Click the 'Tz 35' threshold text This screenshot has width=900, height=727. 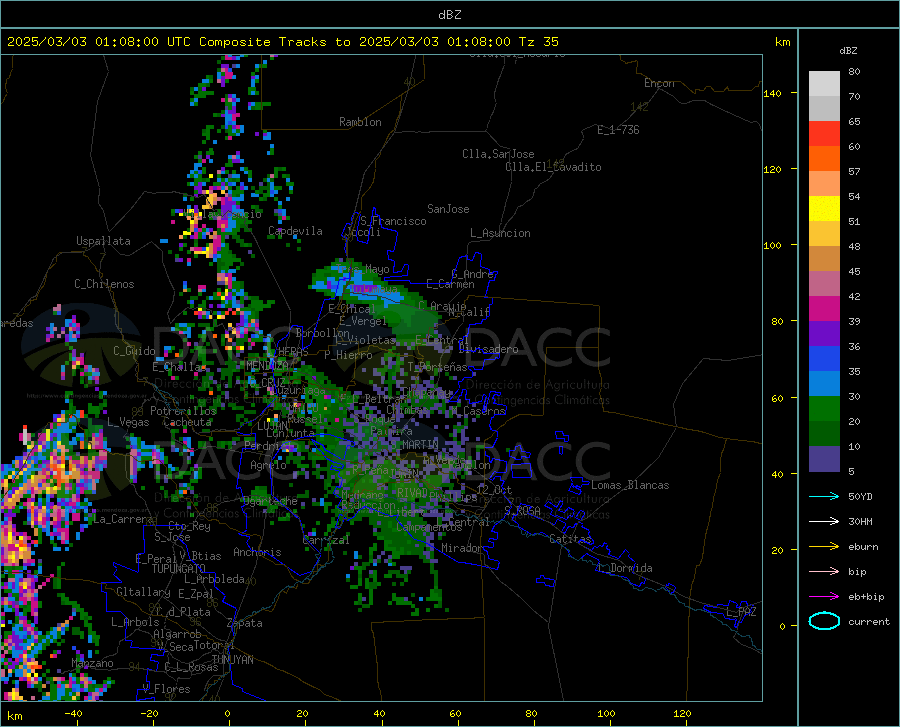click(x=538, y=42)
